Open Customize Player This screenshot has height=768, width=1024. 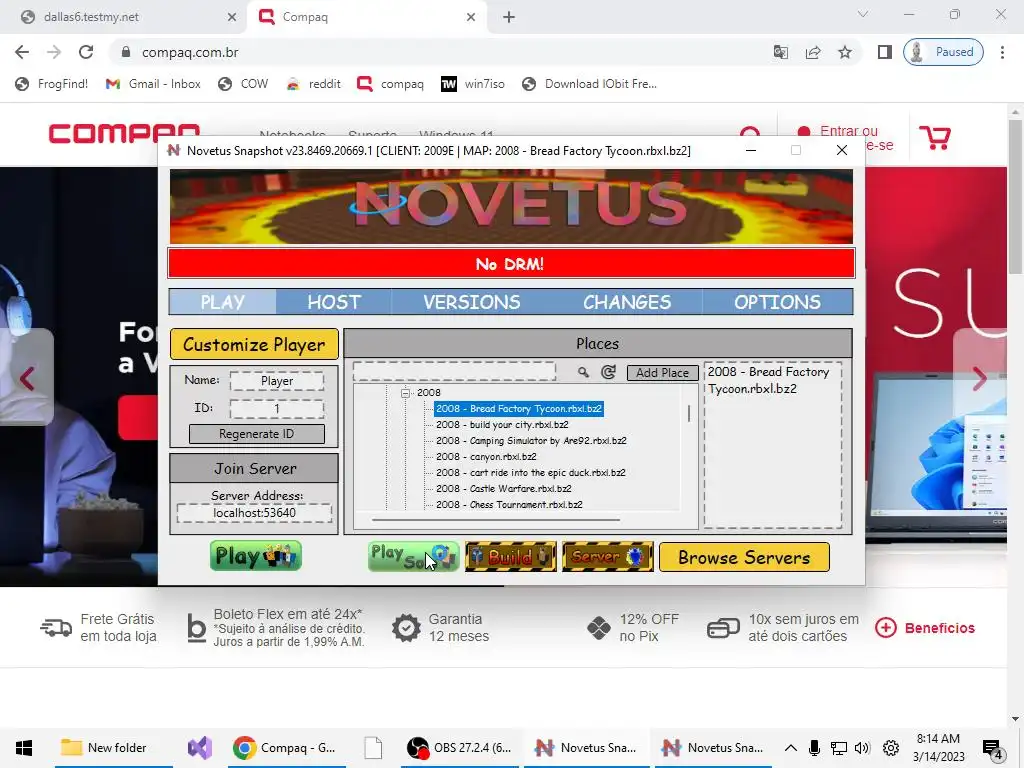pyautogui.click(x=254, y=344)
